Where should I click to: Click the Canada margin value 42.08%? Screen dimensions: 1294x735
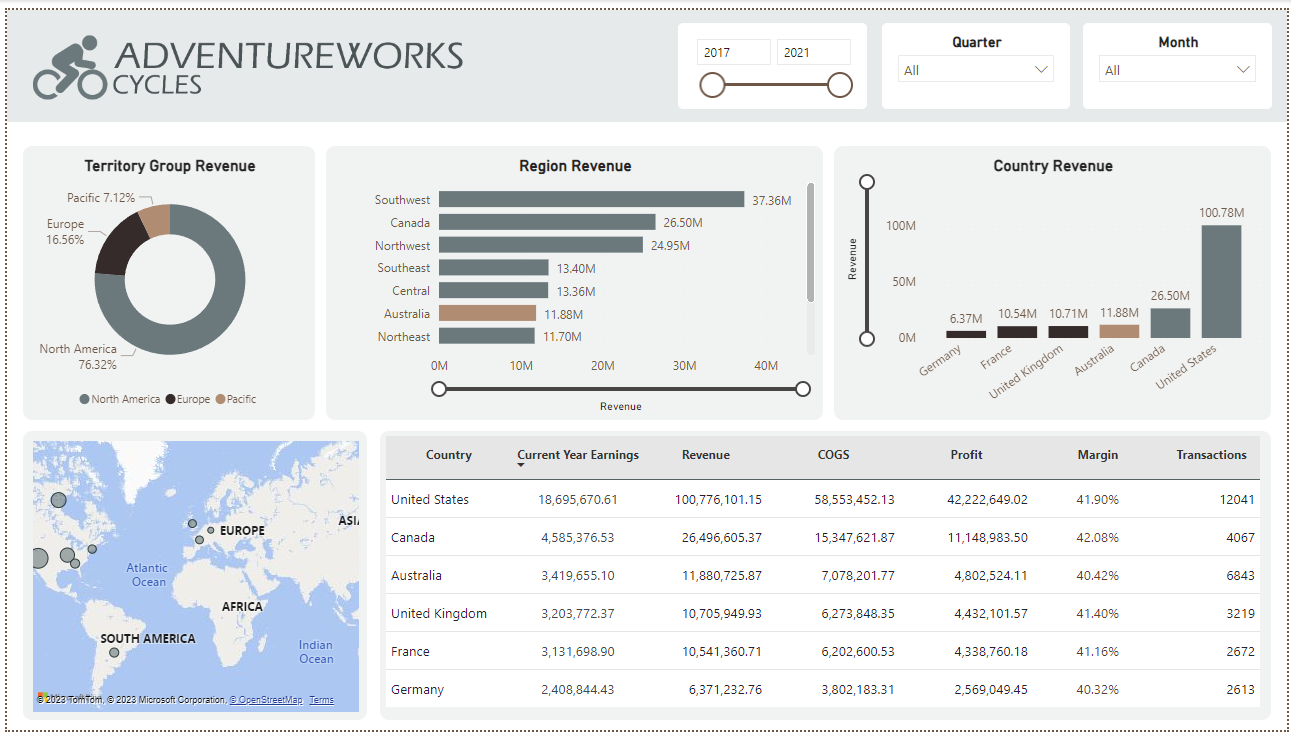tap(1098, 537)
